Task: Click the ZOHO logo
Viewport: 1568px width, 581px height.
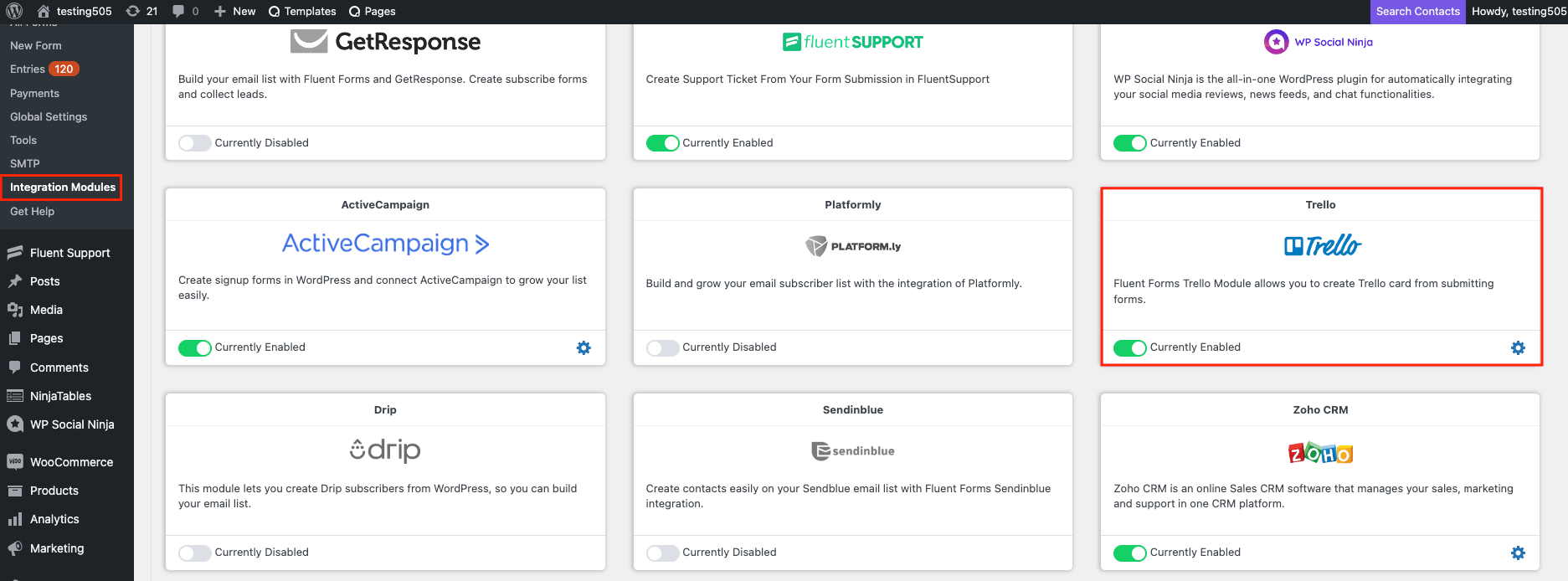Action: coord(1320,453)
